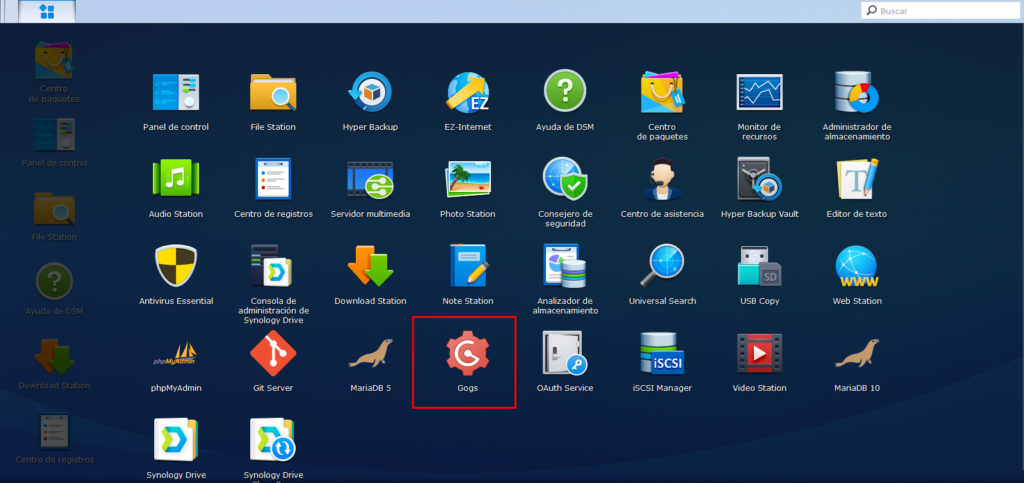Launch Synology Drive without the sync badge
Image resolution: width=1024 pixels, height=483 pixels.
point(176,440)
